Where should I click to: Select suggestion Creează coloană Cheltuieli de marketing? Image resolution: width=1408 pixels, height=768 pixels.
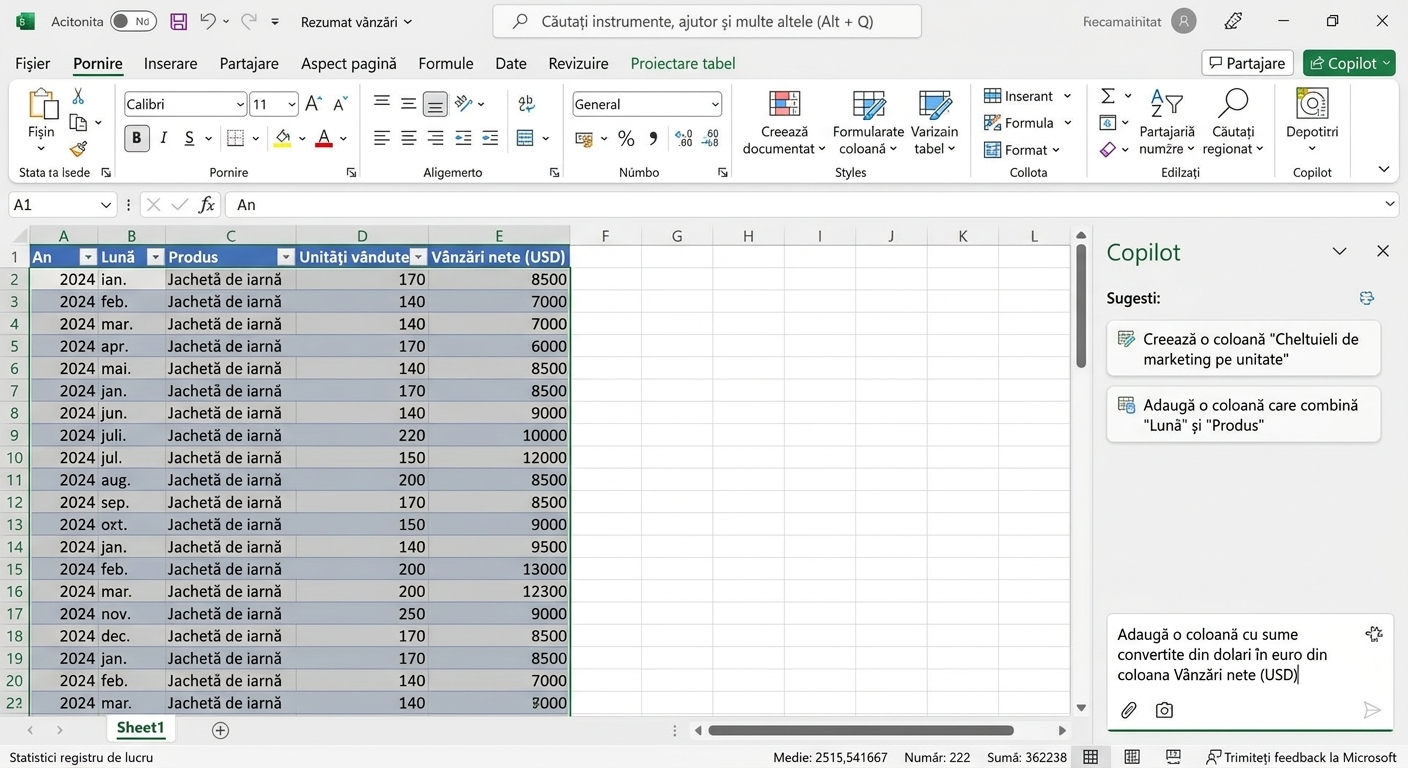pos(1244,349)
